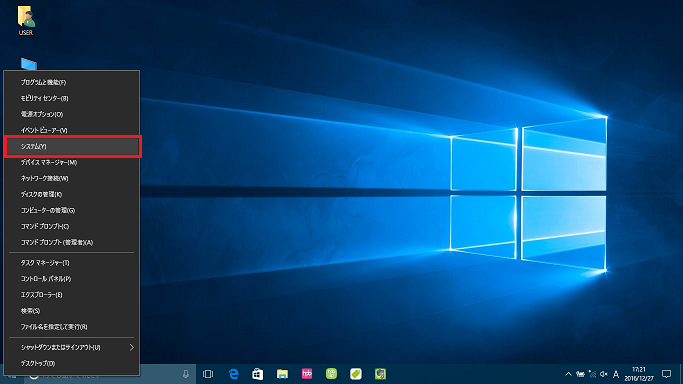The height and width of the screenshot is (384, 683).
Task: Choose ファイル名を指定して実行(R)
Action: coord(72,327)
